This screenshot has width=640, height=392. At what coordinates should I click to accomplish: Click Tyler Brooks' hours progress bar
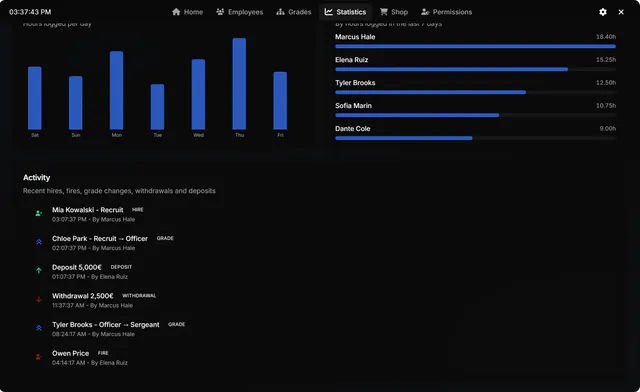pyautogui.click(x=476, y=92)
